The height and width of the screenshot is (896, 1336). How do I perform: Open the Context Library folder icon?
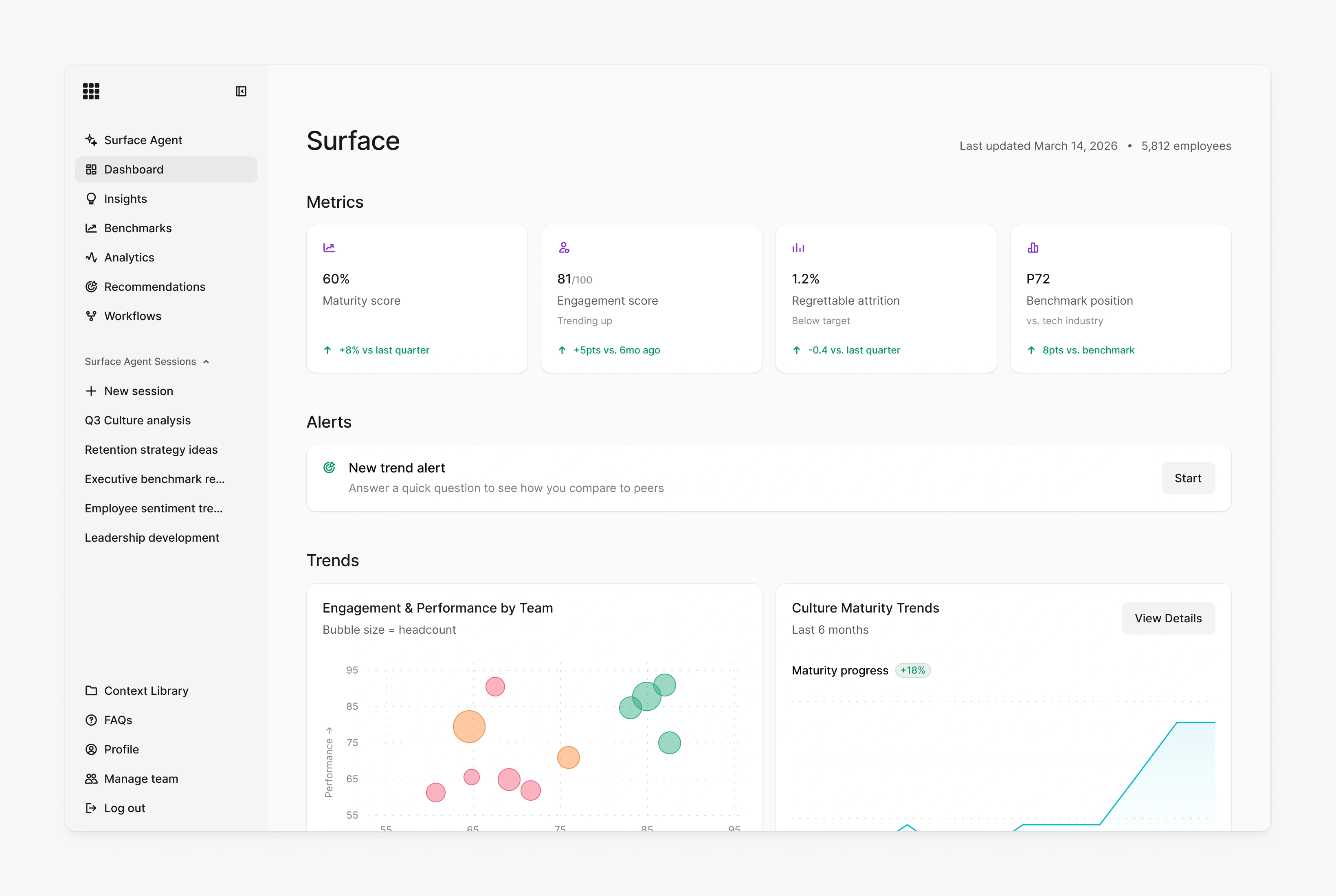coord(91,691)
